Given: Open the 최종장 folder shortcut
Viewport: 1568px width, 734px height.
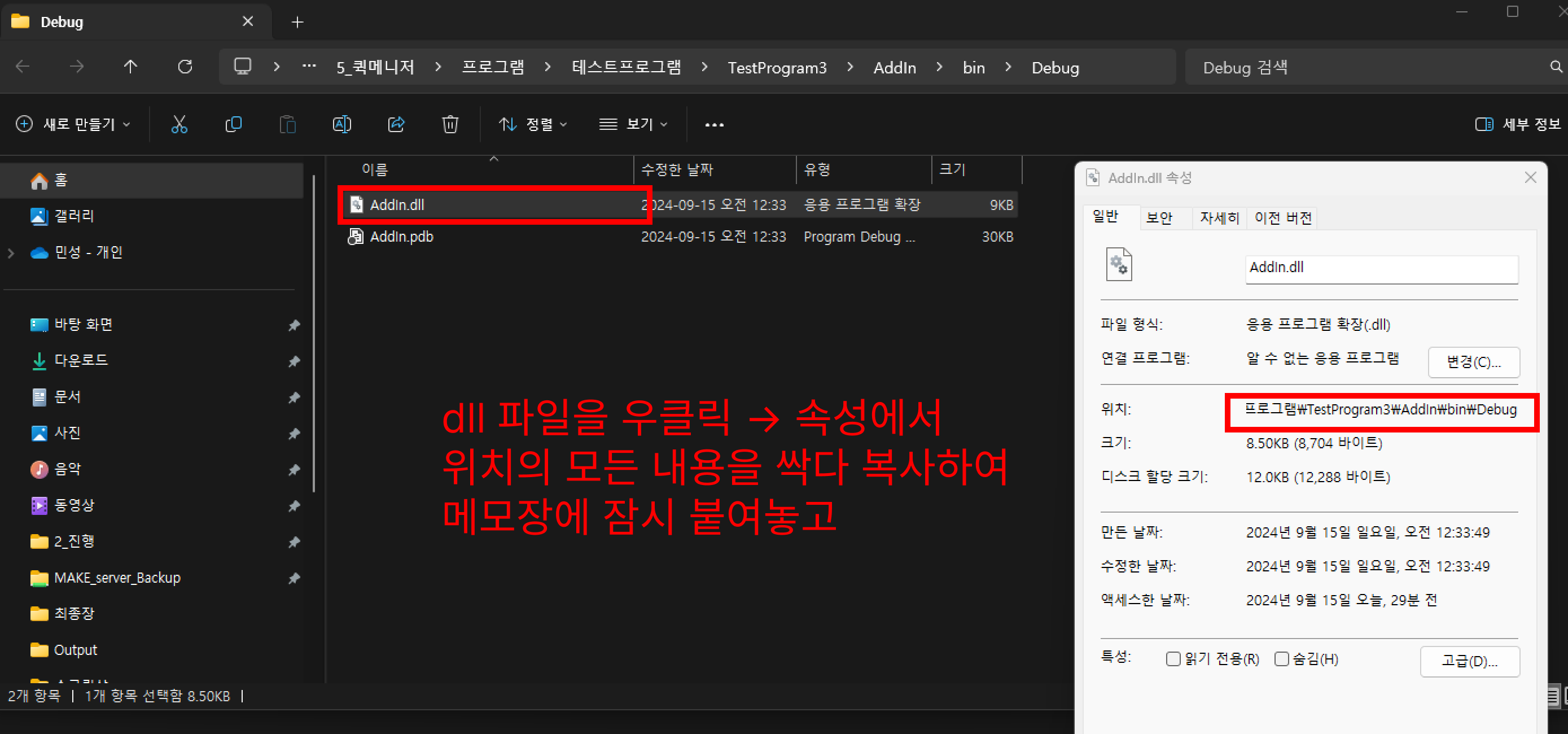Looking at the screenshot, I should pos(152,614).
